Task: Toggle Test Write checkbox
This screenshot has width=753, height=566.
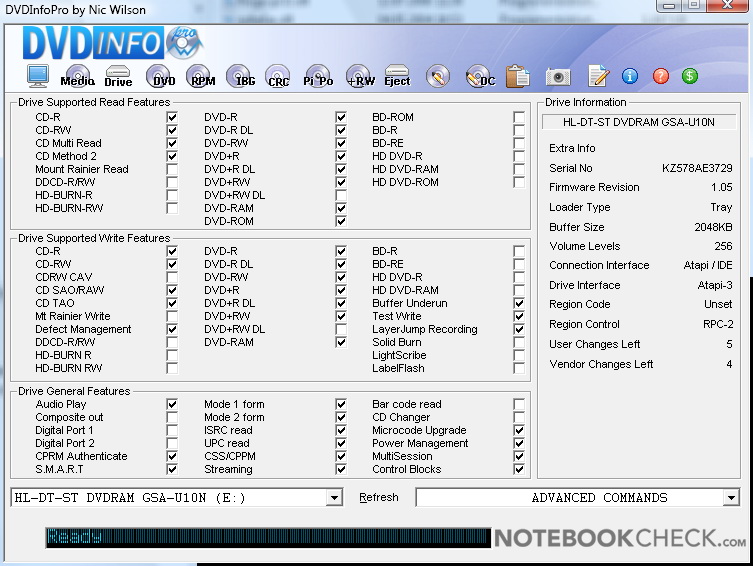Action: pos(519,316)
